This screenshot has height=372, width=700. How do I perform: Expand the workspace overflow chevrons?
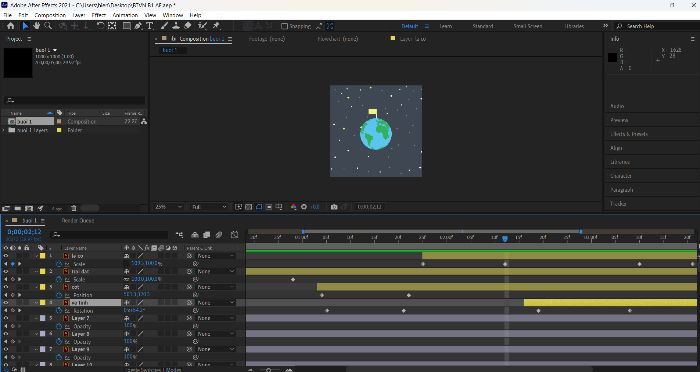605,26
